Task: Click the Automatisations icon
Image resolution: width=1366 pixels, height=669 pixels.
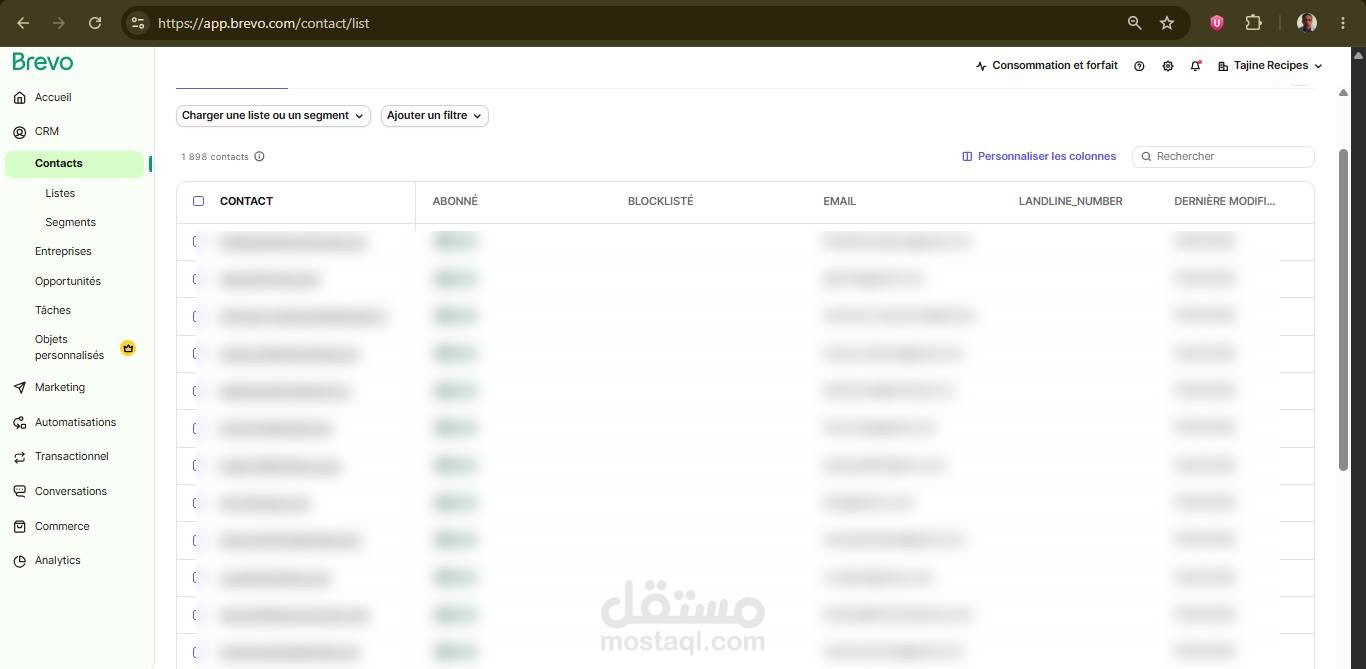Action: (20, 423)
